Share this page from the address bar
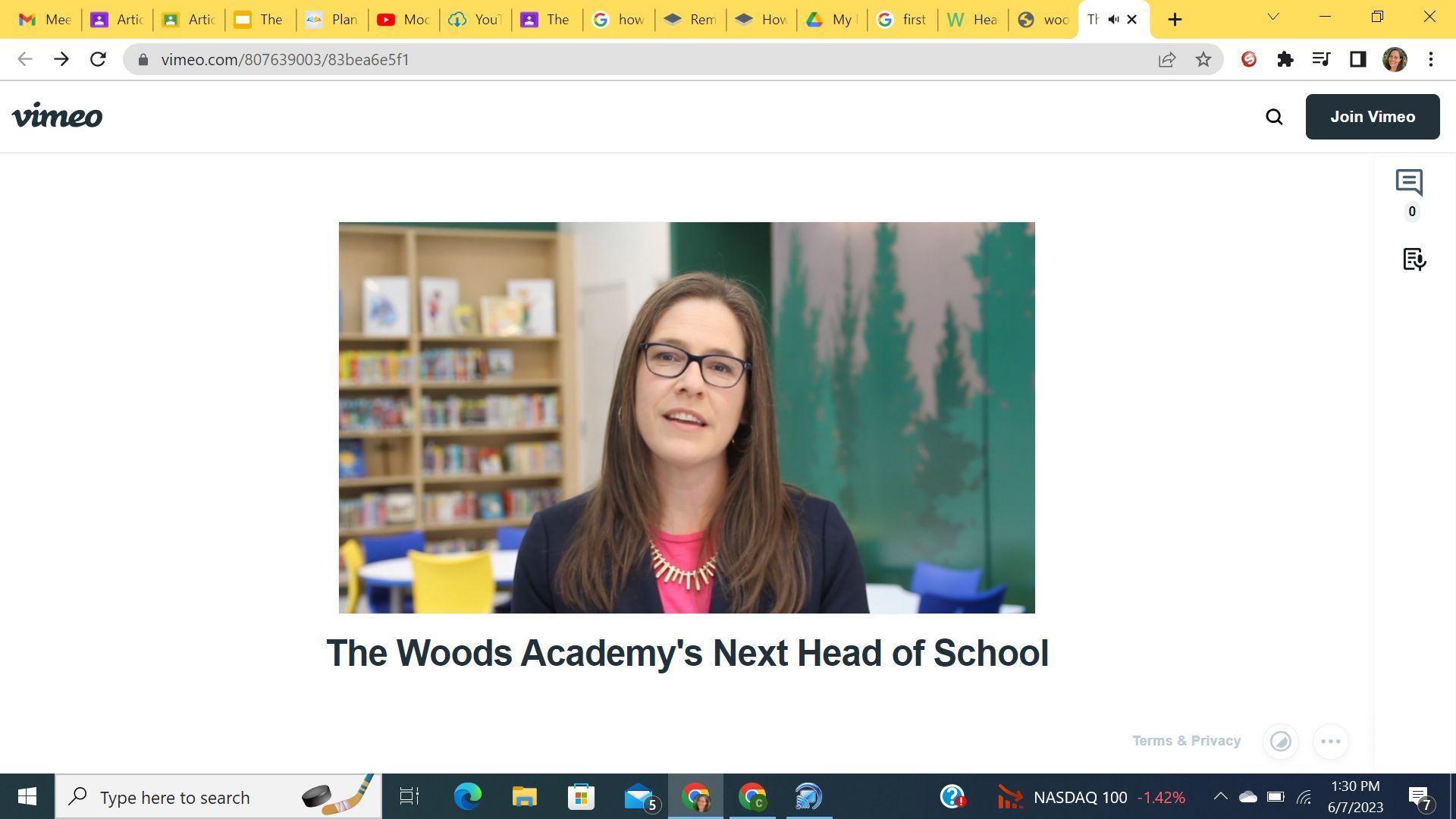 pos(1167,59)
